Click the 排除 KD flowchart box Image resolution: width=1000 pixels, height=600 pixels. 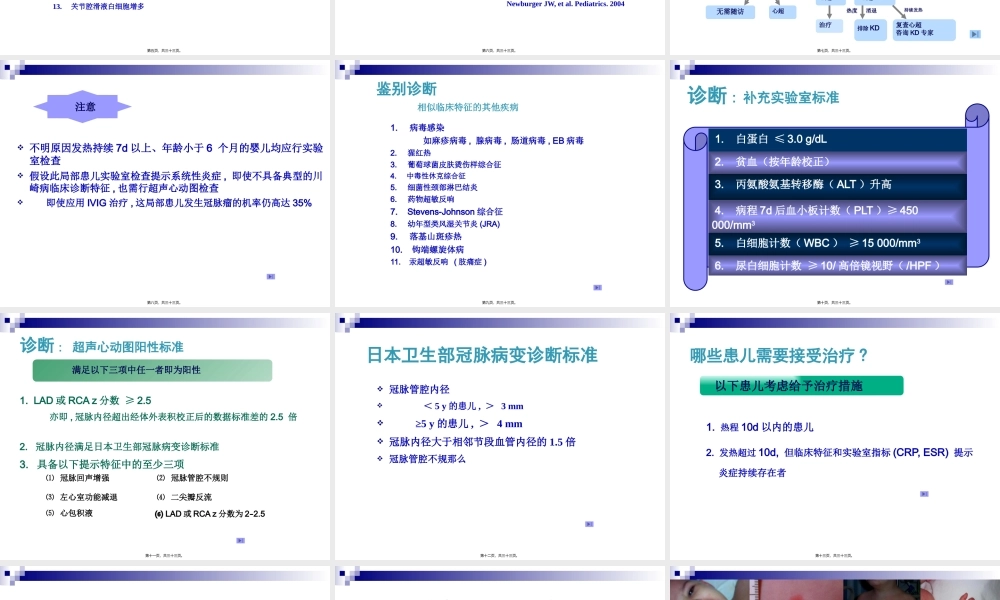[x=868, y=28]
